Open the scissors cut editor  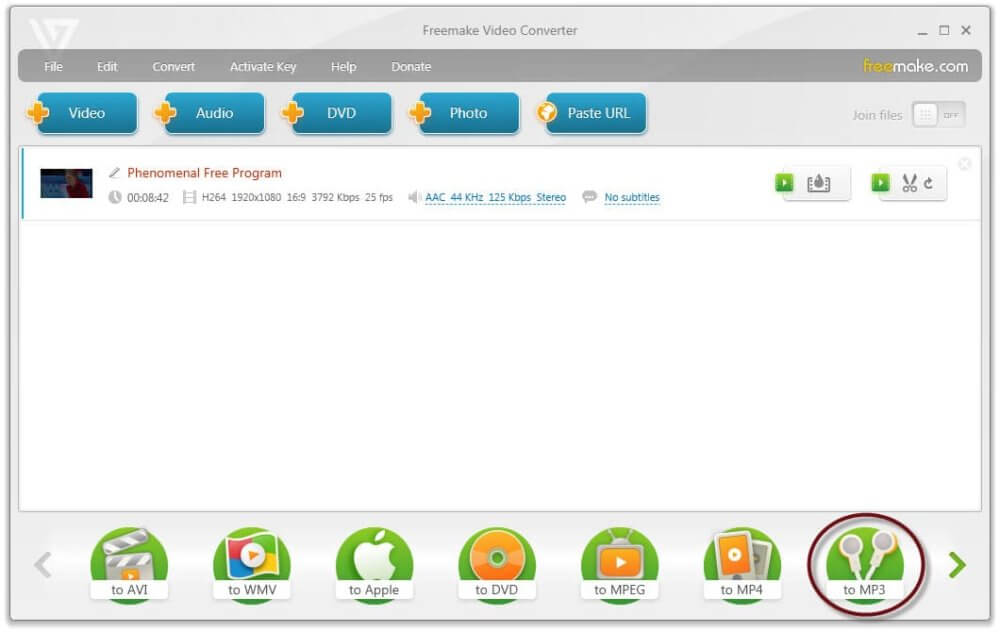tap(909, 183)
